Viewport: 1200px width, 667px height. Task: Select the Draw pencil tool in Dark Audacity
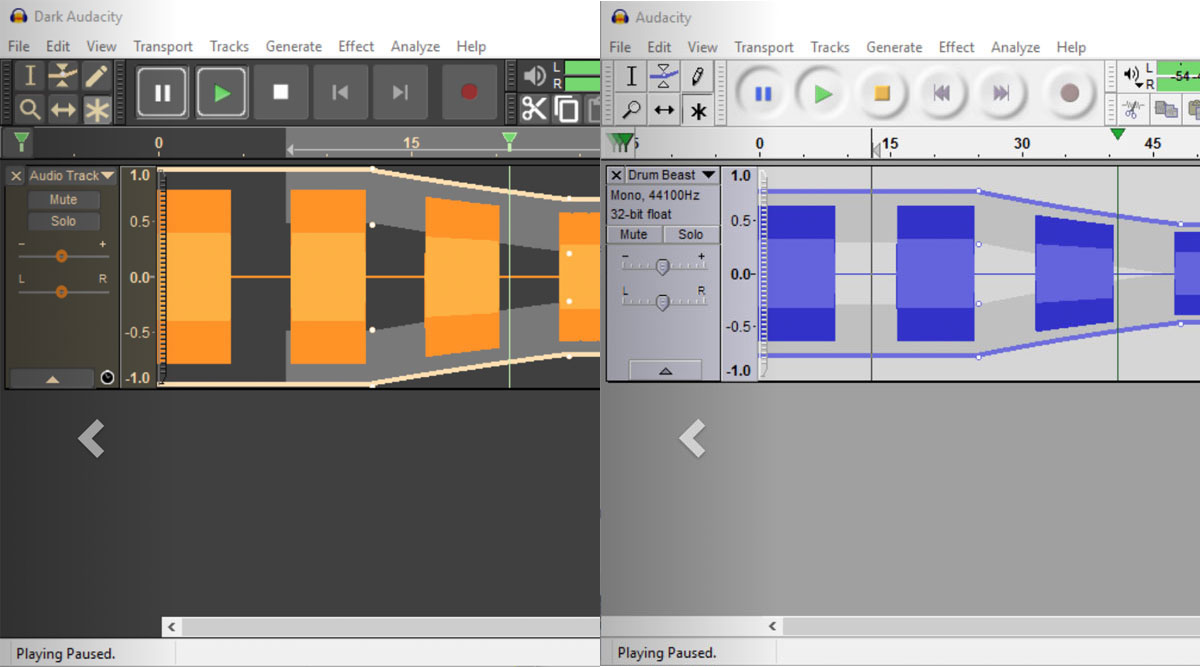coord(96,76)
